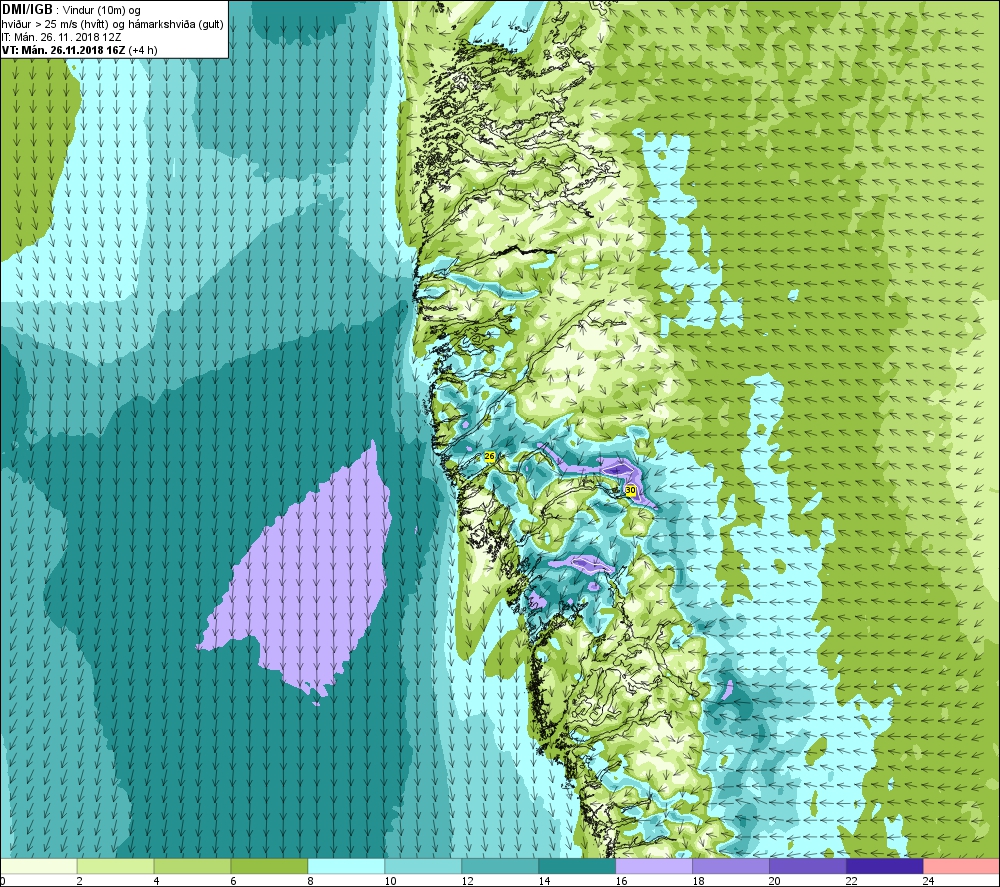
Task: Click scale value 24 under the legend
Action: [x=928, y=881]
